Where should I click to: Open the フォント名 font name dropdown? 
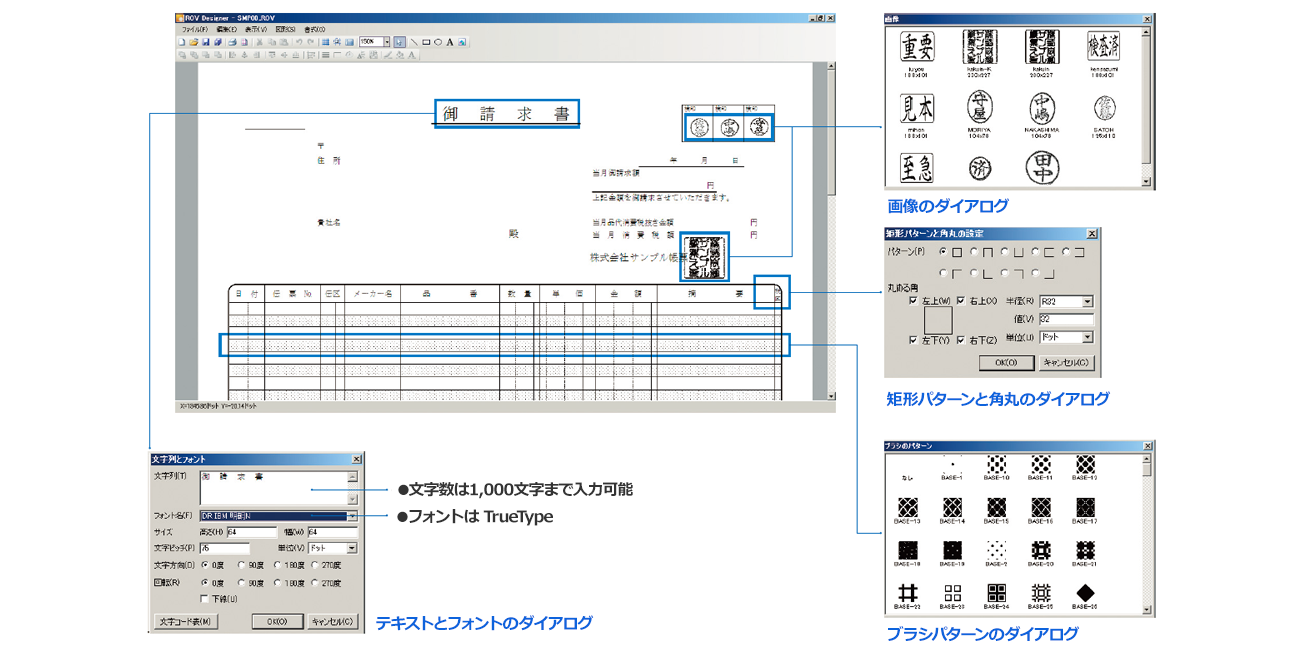pos(352,516)
